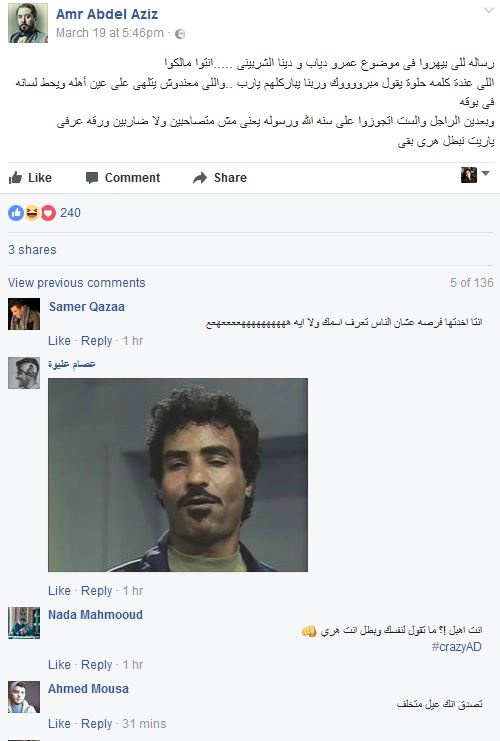Open the March 19 at 5:46pm timestamp
The width and height of the screenshot is (500, 741).
110,33
